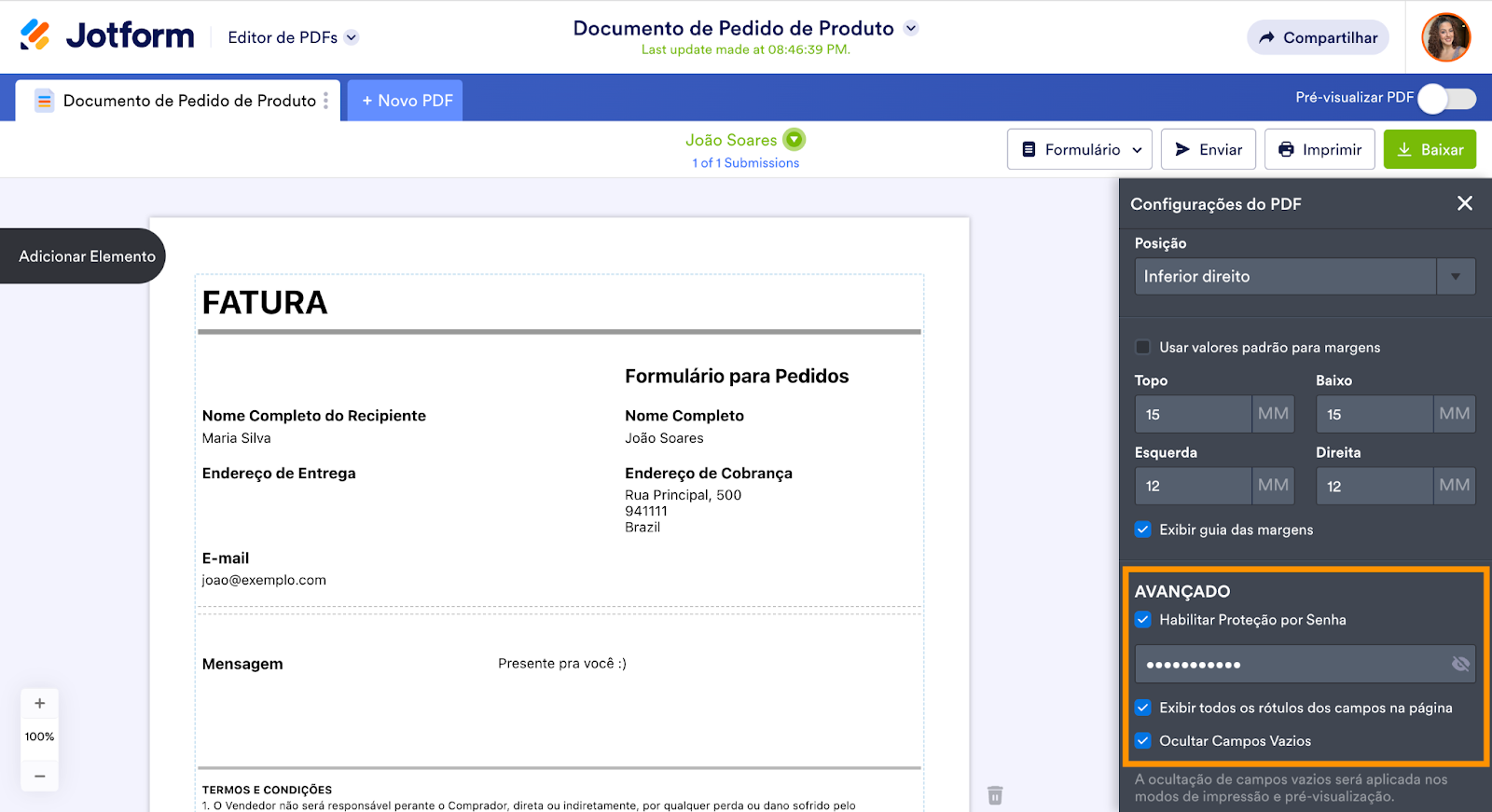Click the Brazil country line
Image resolution: width=1492 pixels, height=812 pixels.
click(642, 527)
